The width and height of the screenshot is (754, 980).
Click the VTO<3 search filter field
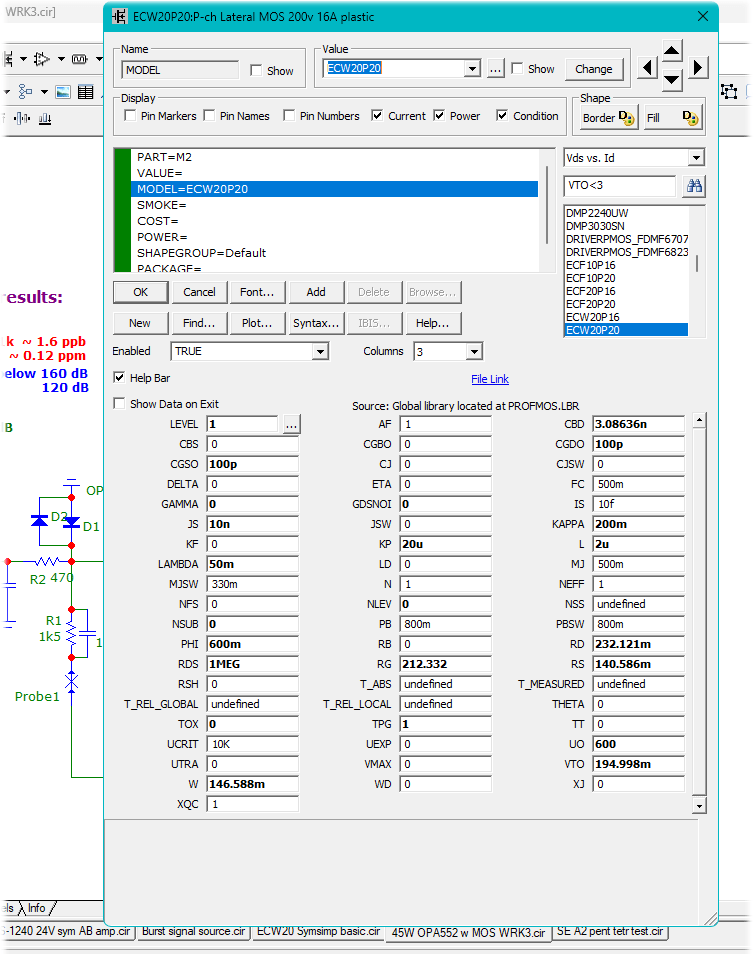pos(620,186)
